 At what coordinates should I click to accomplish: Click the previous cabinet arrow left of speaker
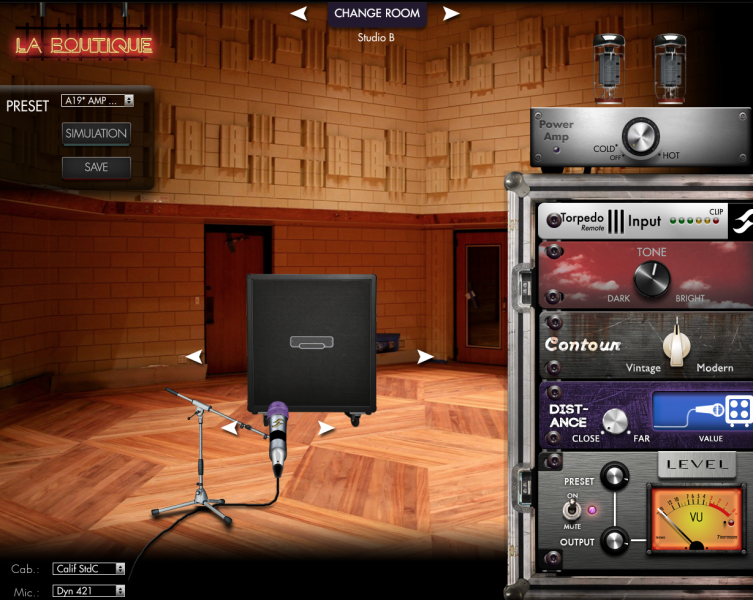coord(194,356)
